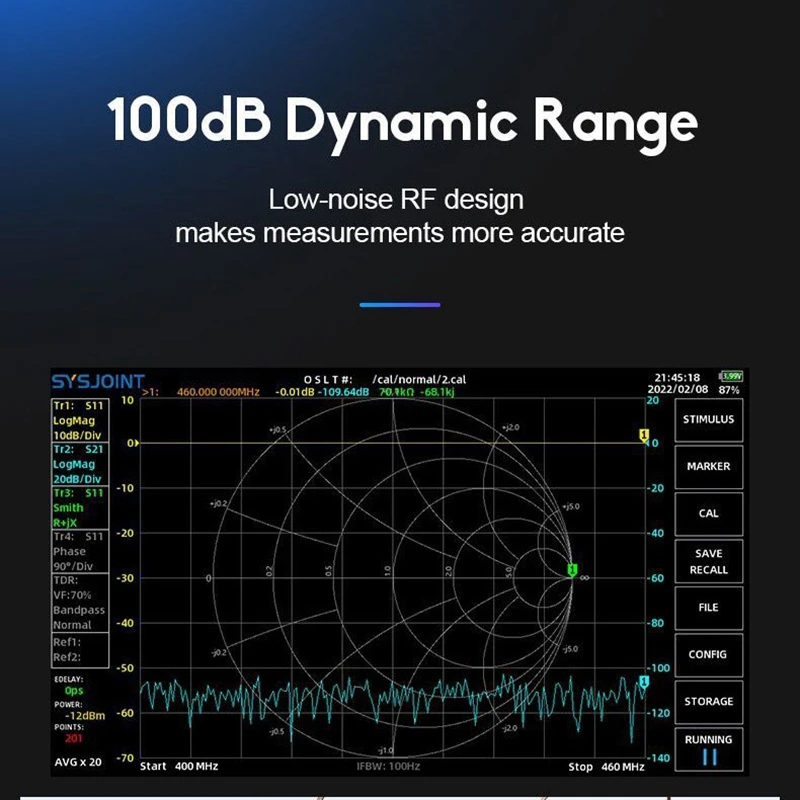The image size is (800, 800).
Task: Open the CONFIG menu
Action: (x=709, y=655)
